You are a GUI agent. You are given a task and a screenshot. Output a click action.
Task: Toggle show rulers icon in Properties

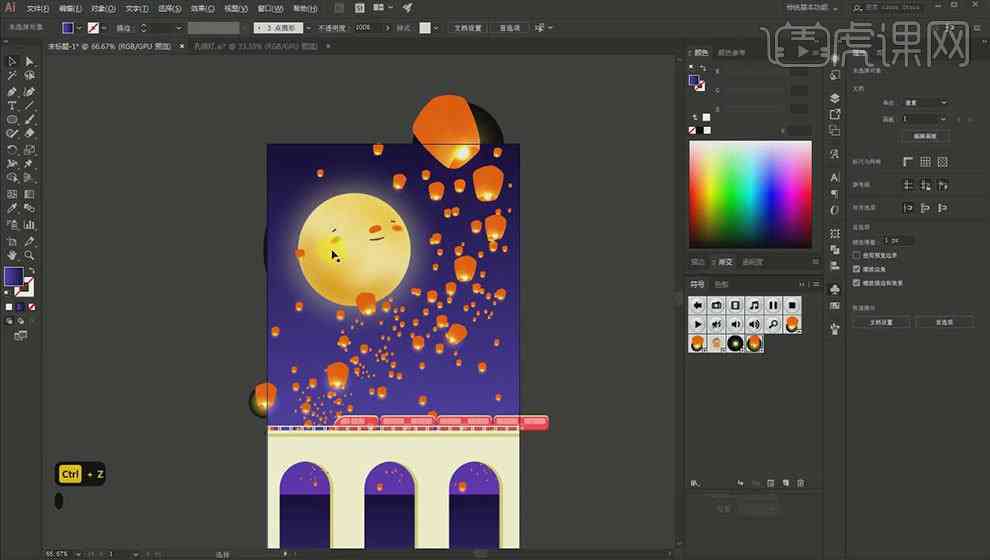tap(908, 162)
